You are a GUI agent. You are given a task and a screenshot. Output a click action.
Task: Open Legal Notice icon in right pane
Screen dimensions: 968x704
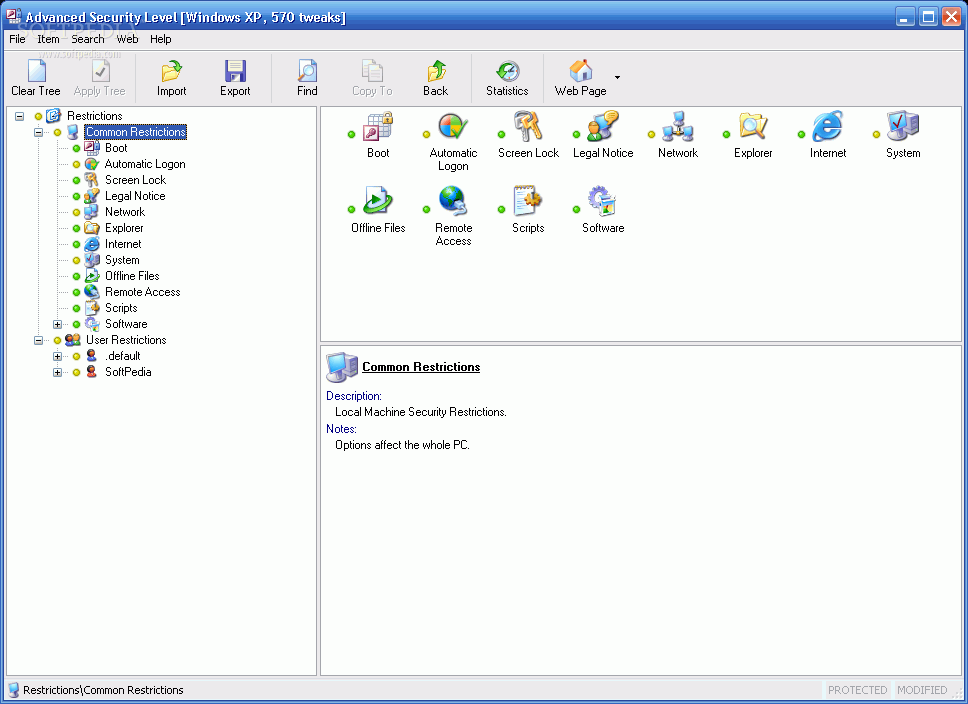[x=603, y=127]
